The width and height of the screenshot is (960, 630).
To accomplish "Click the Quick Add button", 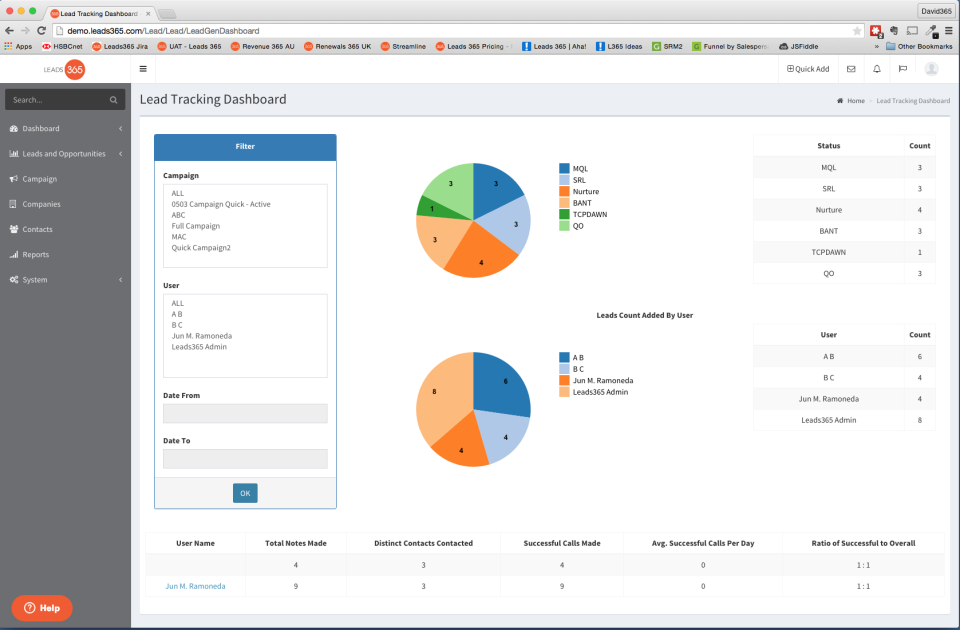I will [x=808, y=69].
